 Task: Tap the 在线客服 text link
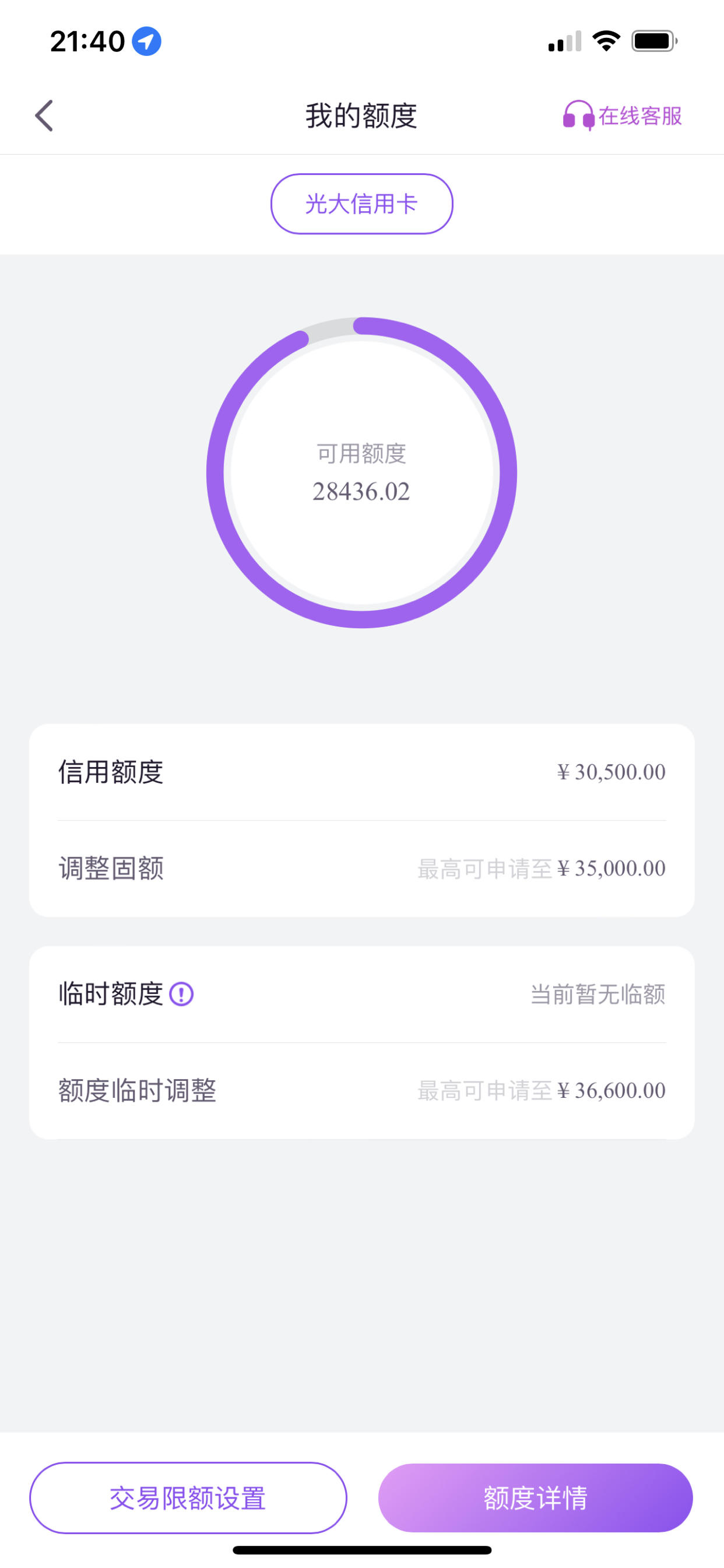(640, 116)
